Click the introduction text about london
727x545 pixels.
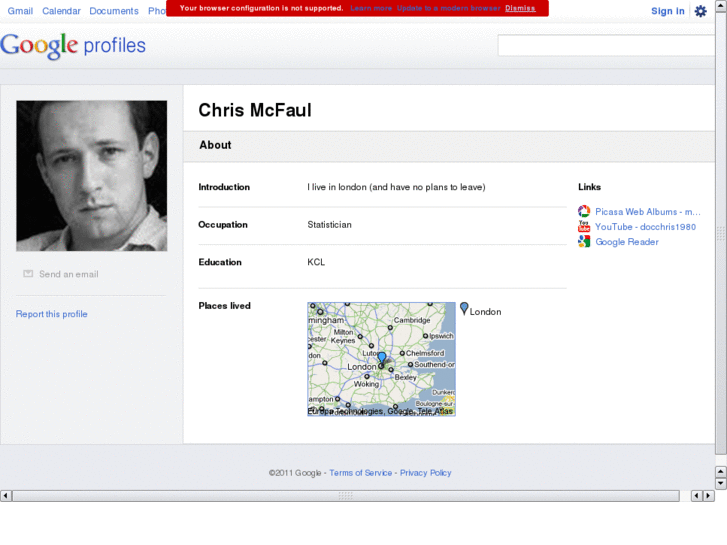click(396, 187)
